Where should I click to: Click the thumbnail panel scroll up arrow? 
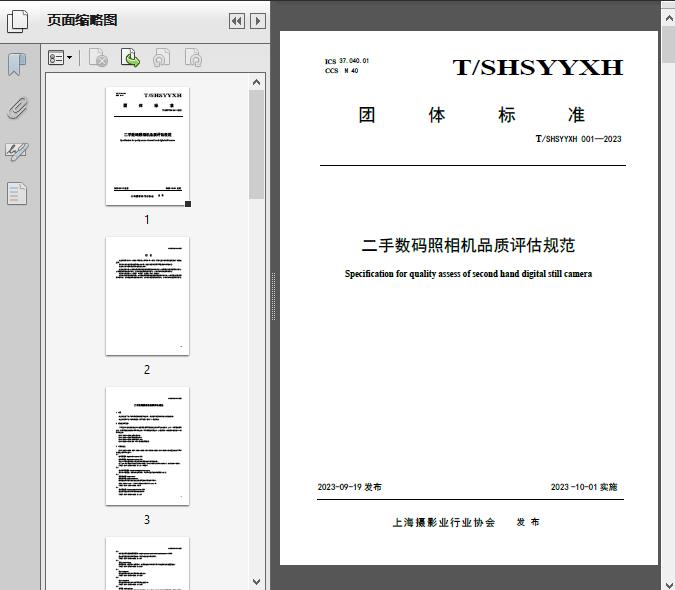[x=257, y=82]
